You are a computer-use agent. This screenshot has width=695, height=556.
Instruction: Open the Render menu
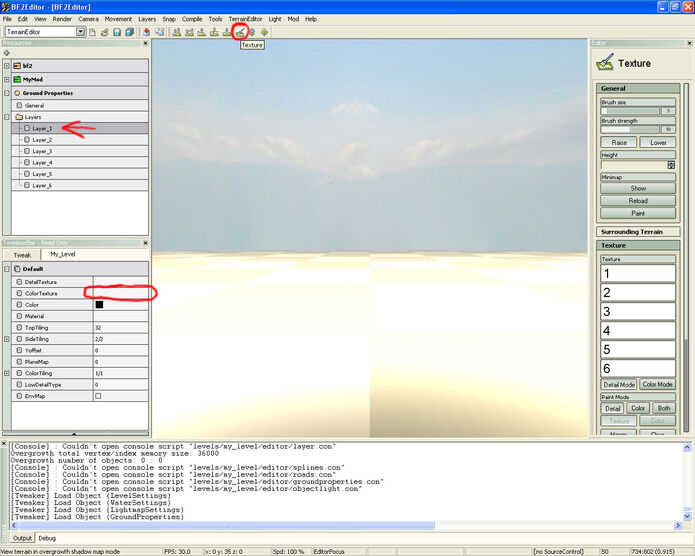coord(62,19)
